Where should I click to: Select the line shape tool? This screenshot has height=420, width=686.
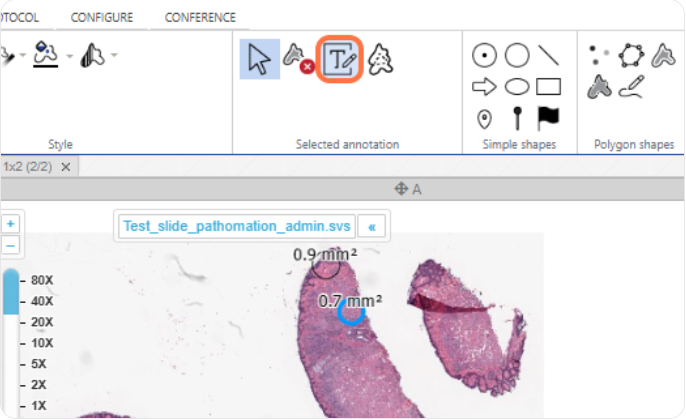pyautogui.click(x=548, y=55)
